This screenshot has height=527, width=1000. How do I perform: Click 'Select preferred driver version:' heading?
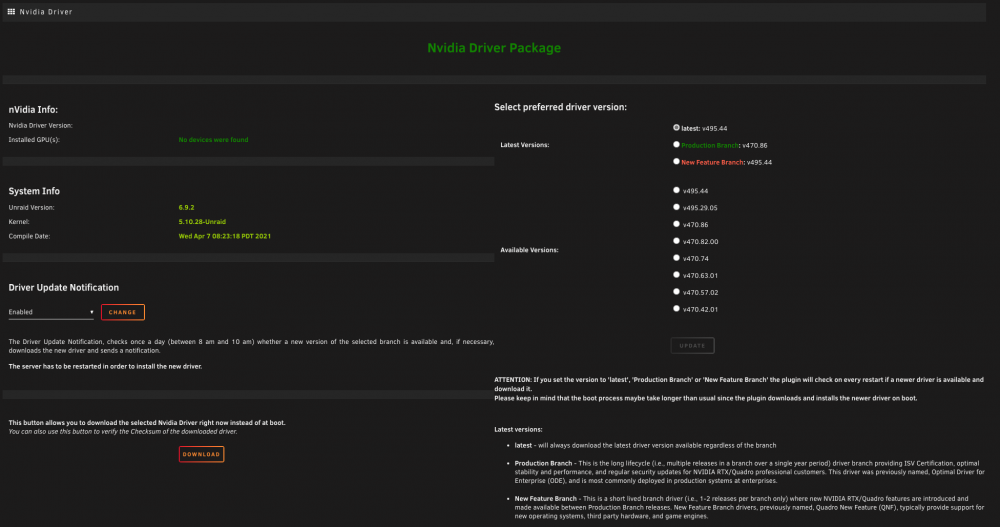[561, 107]
